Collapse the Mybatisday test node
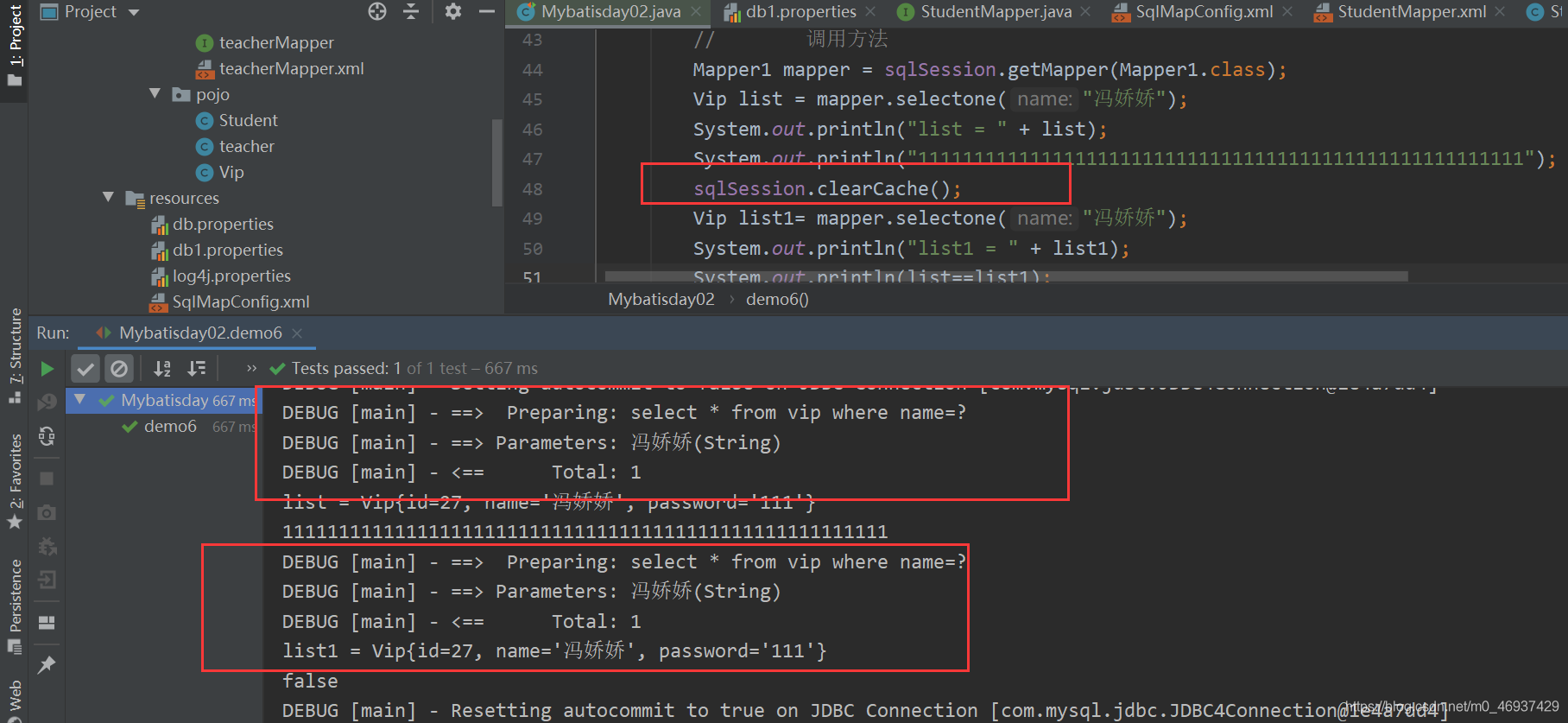Viewport: 1568px width, 723px height. (80, 399)
